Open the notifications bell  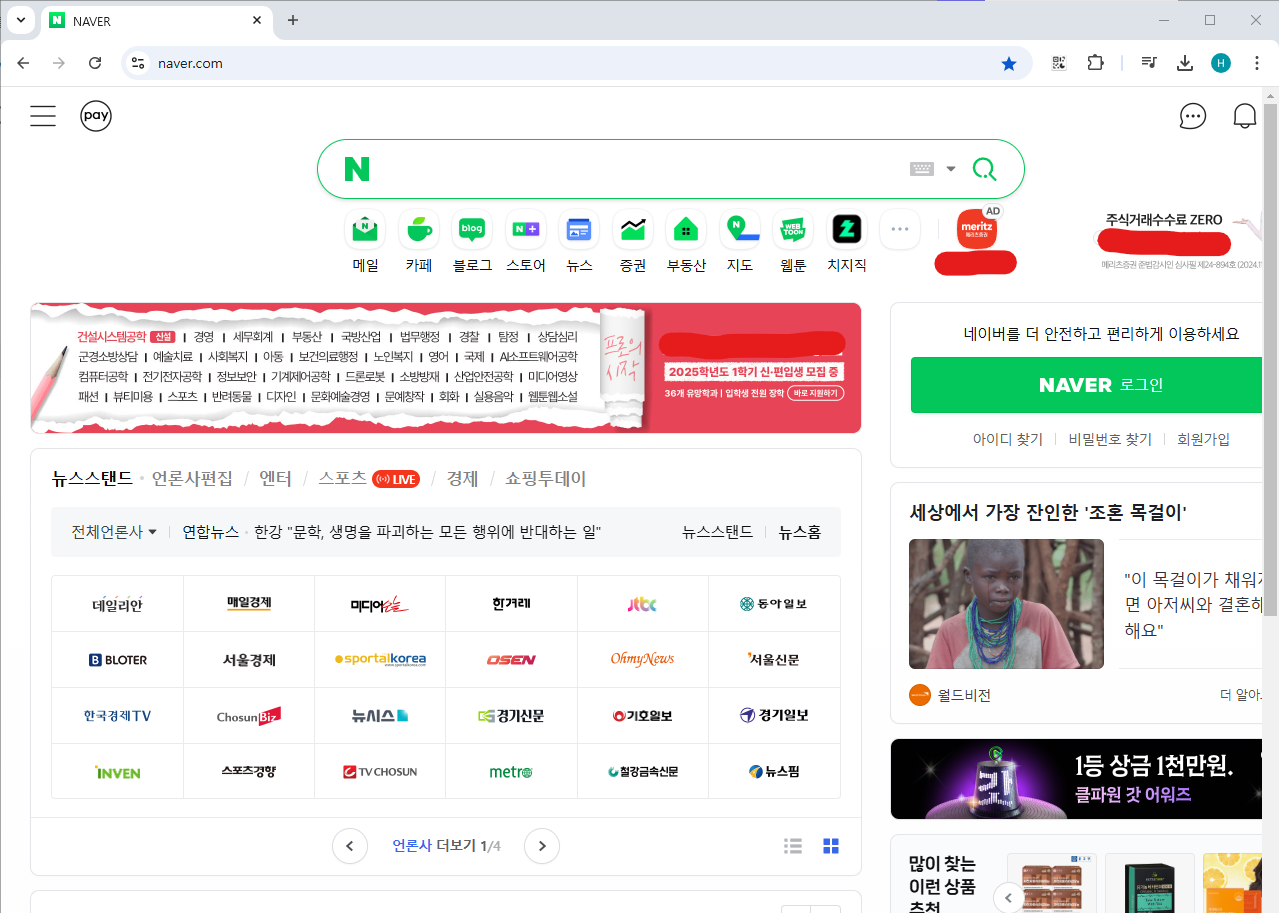pos(1245,116)
